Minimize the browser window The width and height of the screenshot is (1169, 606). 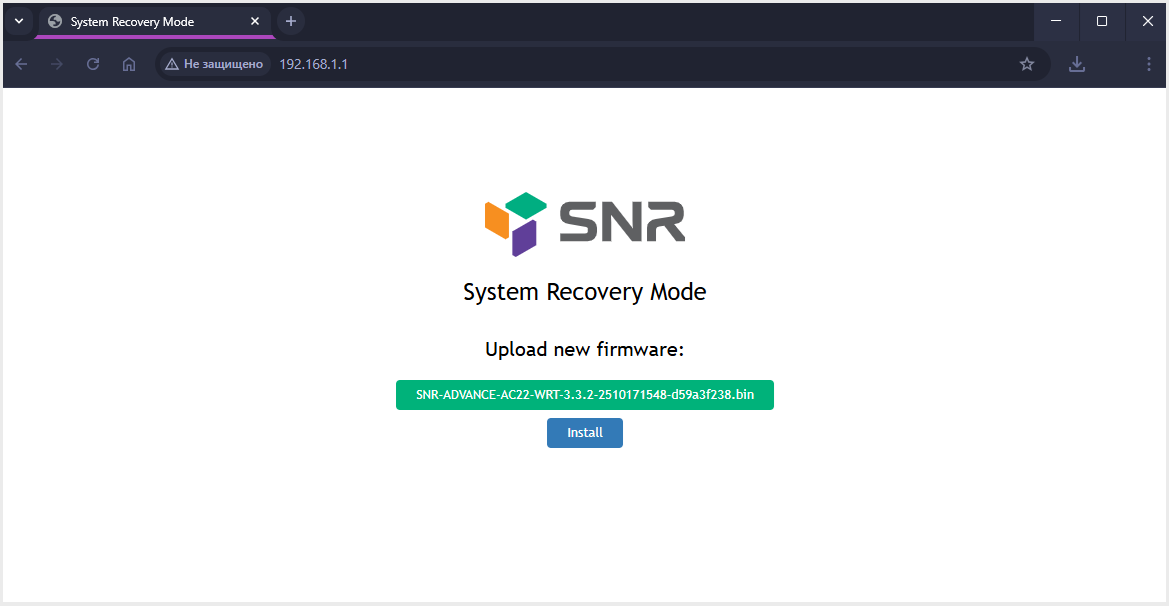tap(1056, 21)
